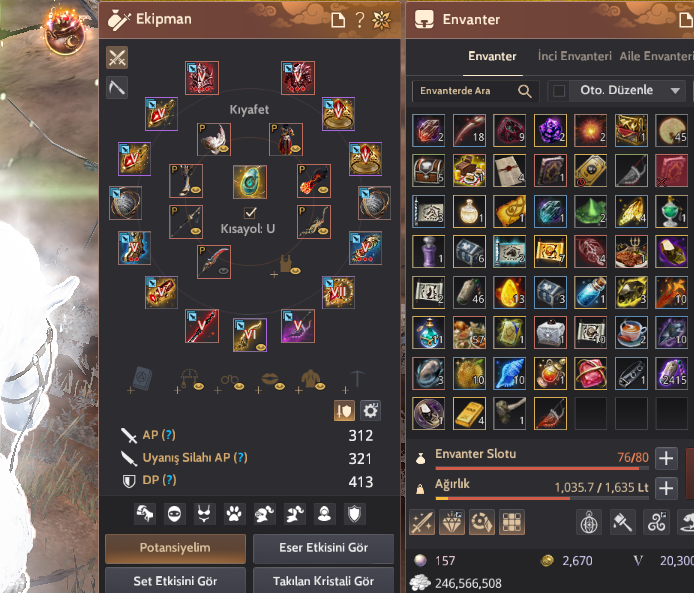Toggle the sword-and-shield gear display button
The width and height of the screenshot is (694, 593).
pos(344,411)
